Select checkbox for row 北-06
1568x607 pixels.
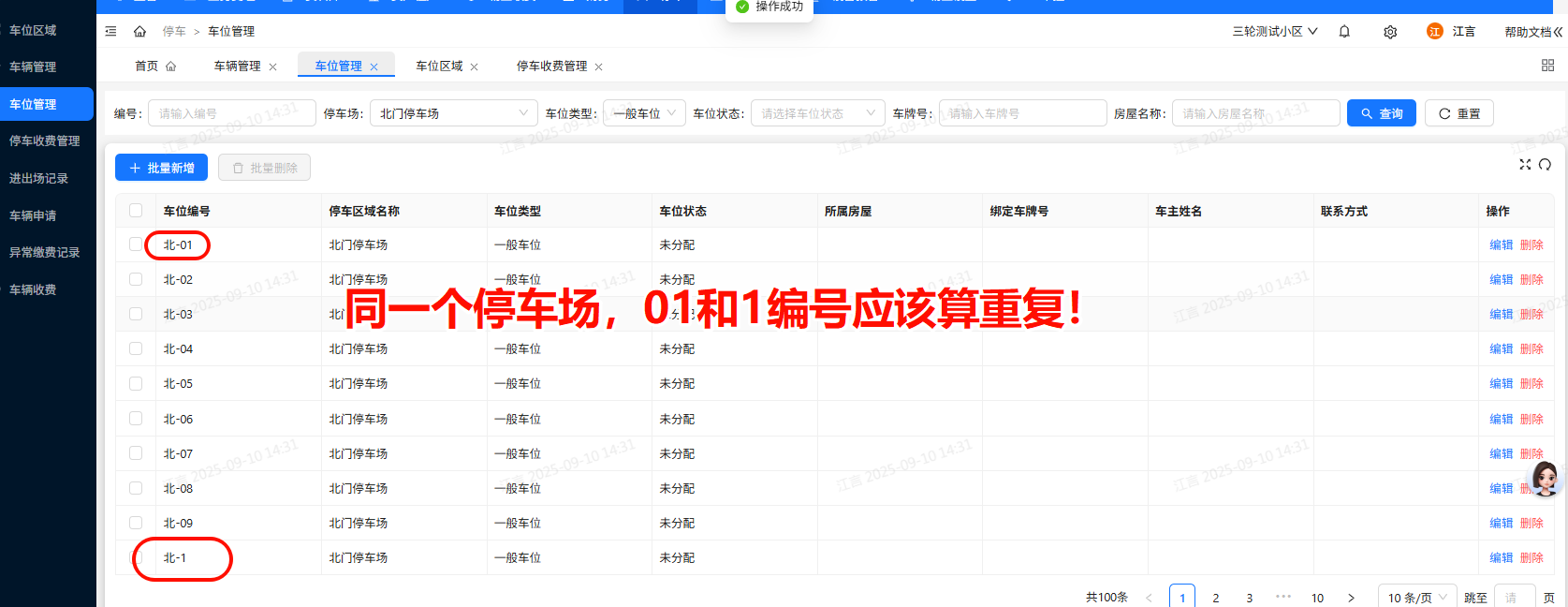136,419
